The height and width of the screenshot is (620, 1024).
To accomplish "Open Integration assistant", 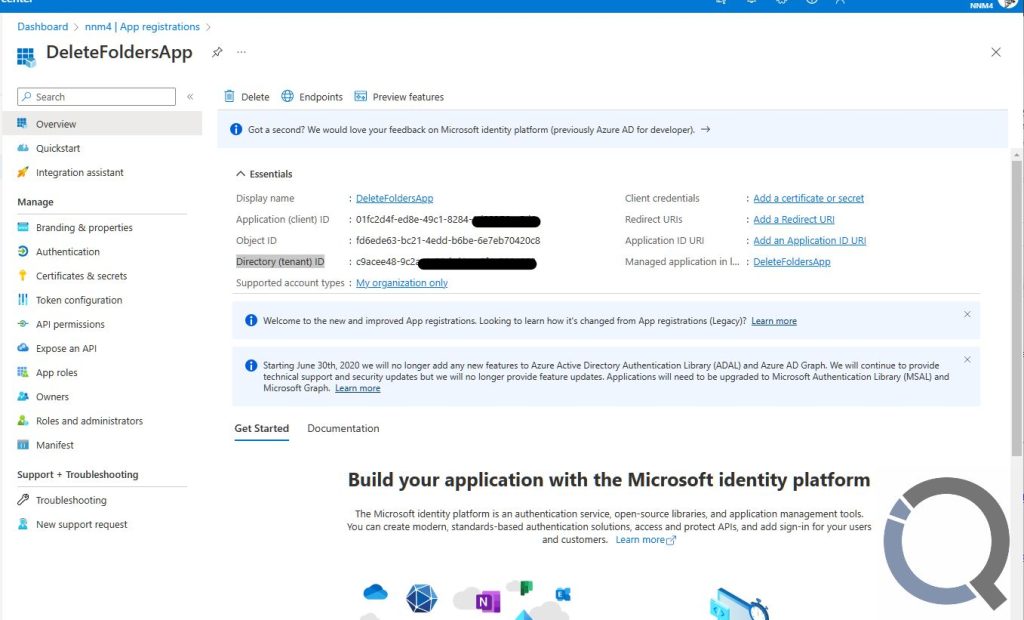I will pyautogui.click(x=79, y=172).
